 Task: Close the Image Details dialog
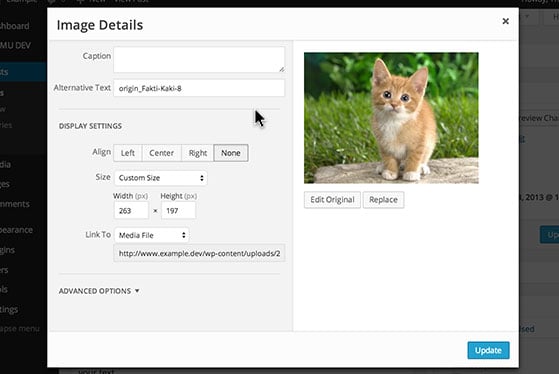tap(505, 21)
